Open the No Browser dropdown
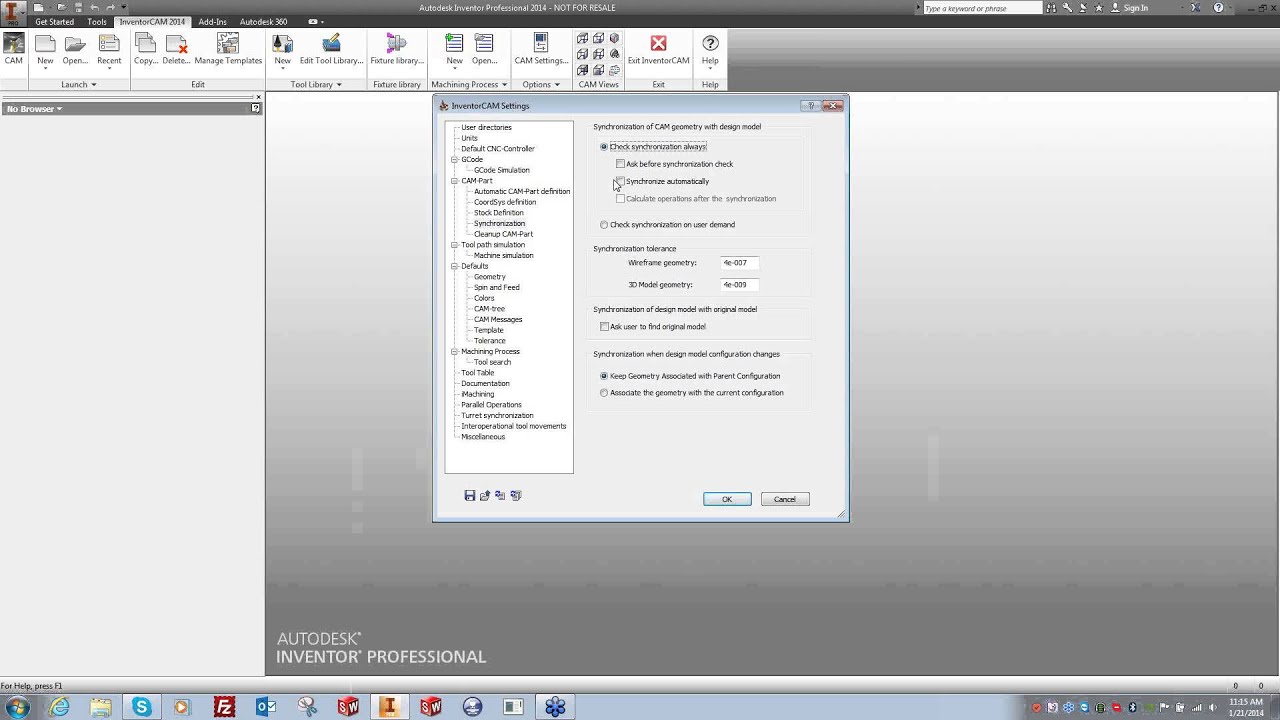 [x=35, y=109]
